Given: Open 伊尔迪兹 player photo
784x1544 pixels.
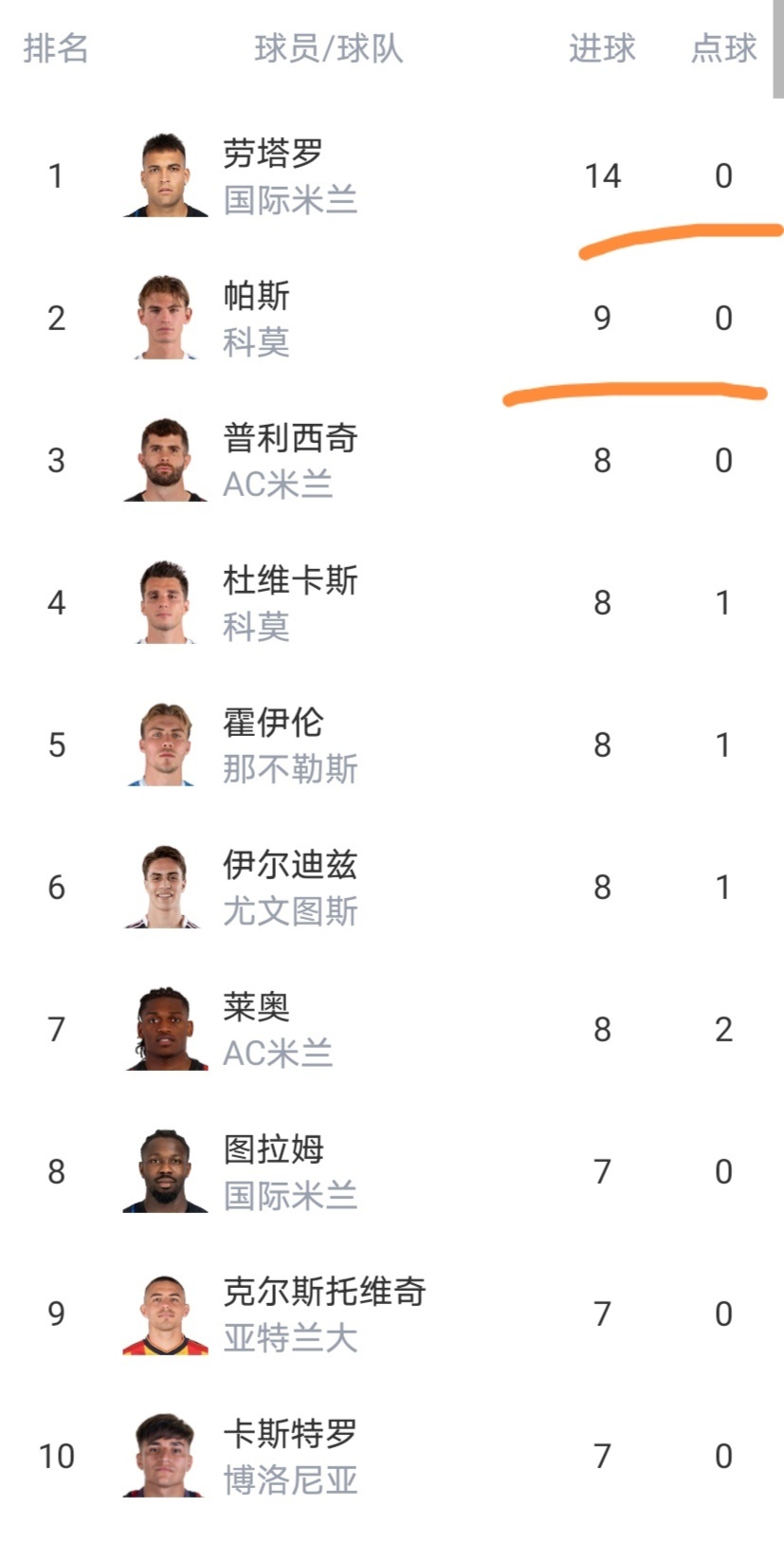Looking at the screenshot, I should coord(166,888).
